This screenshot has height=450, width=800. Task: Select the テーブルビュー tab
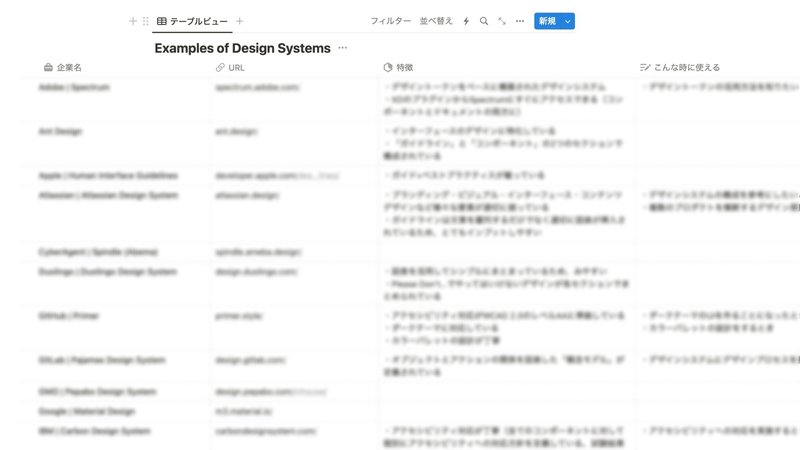coord(192,21)
